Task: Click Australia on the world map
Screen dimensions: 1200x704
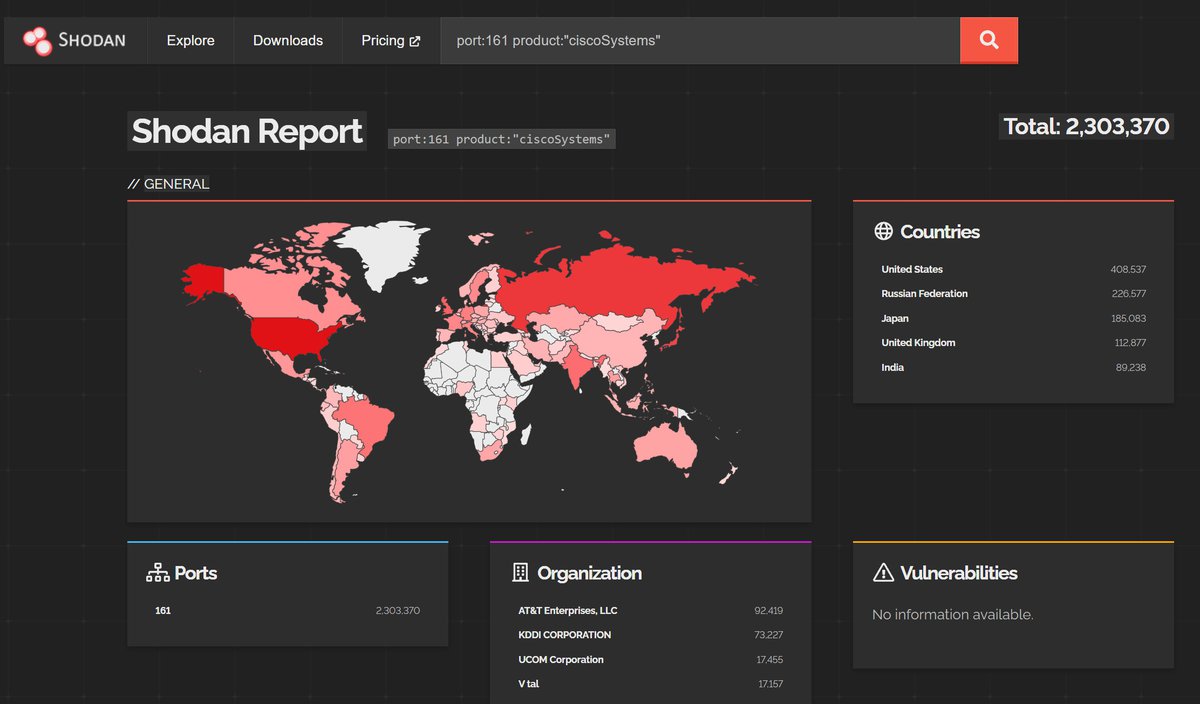Action: coord(666,442)
